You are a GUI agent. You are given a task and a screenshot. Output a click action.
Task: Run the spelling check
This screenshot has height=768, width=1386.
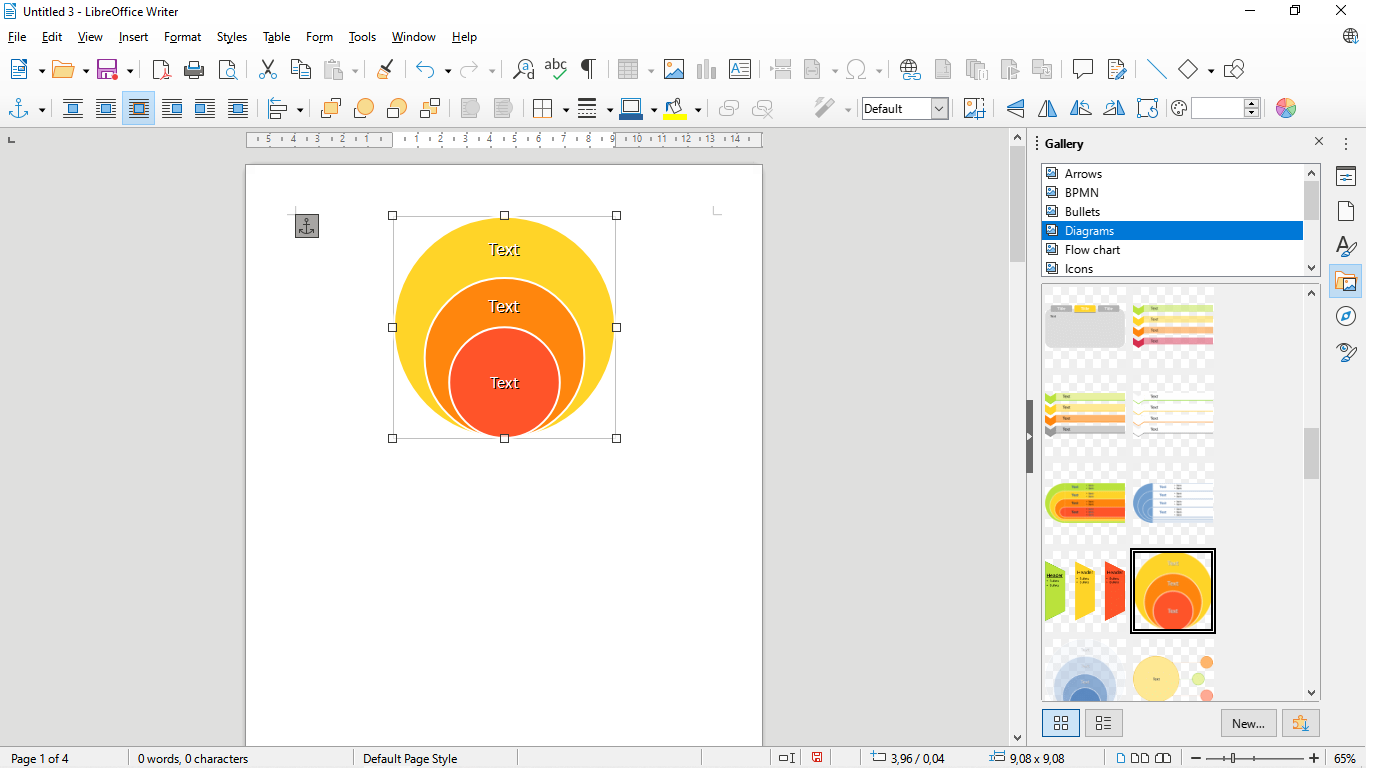pyautogui.click(x=556, y=69)
